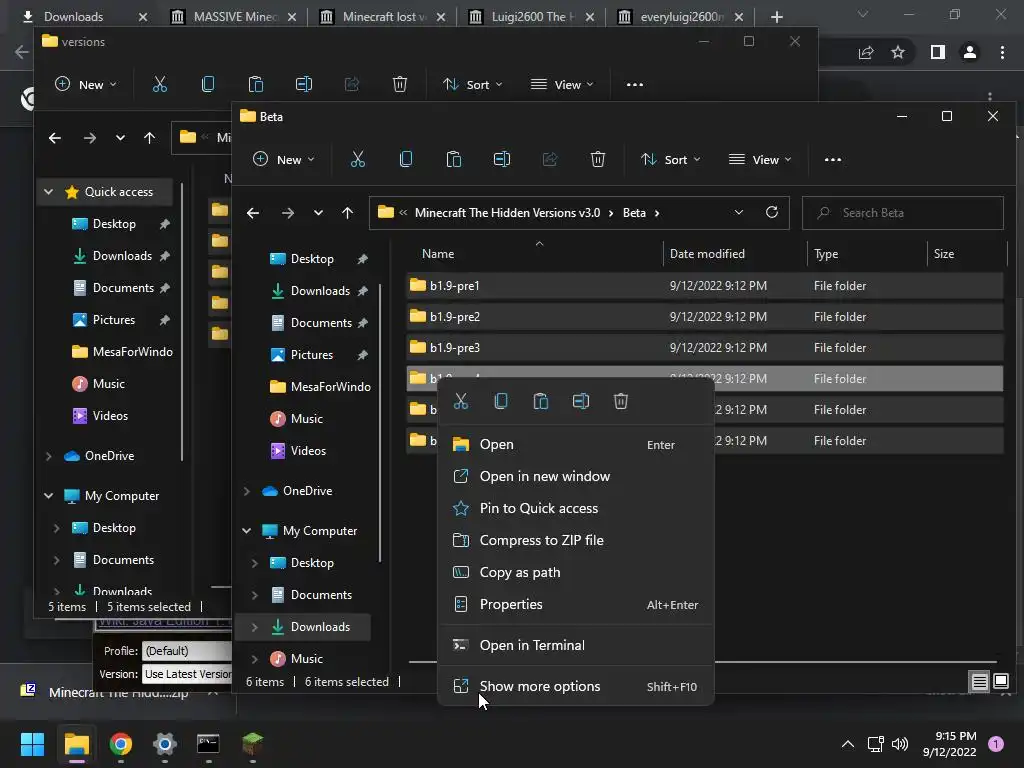The height and width of the screenshot is (768, 1024).
Task: Choose Copy as path
Action: click(x=575, y=573)
